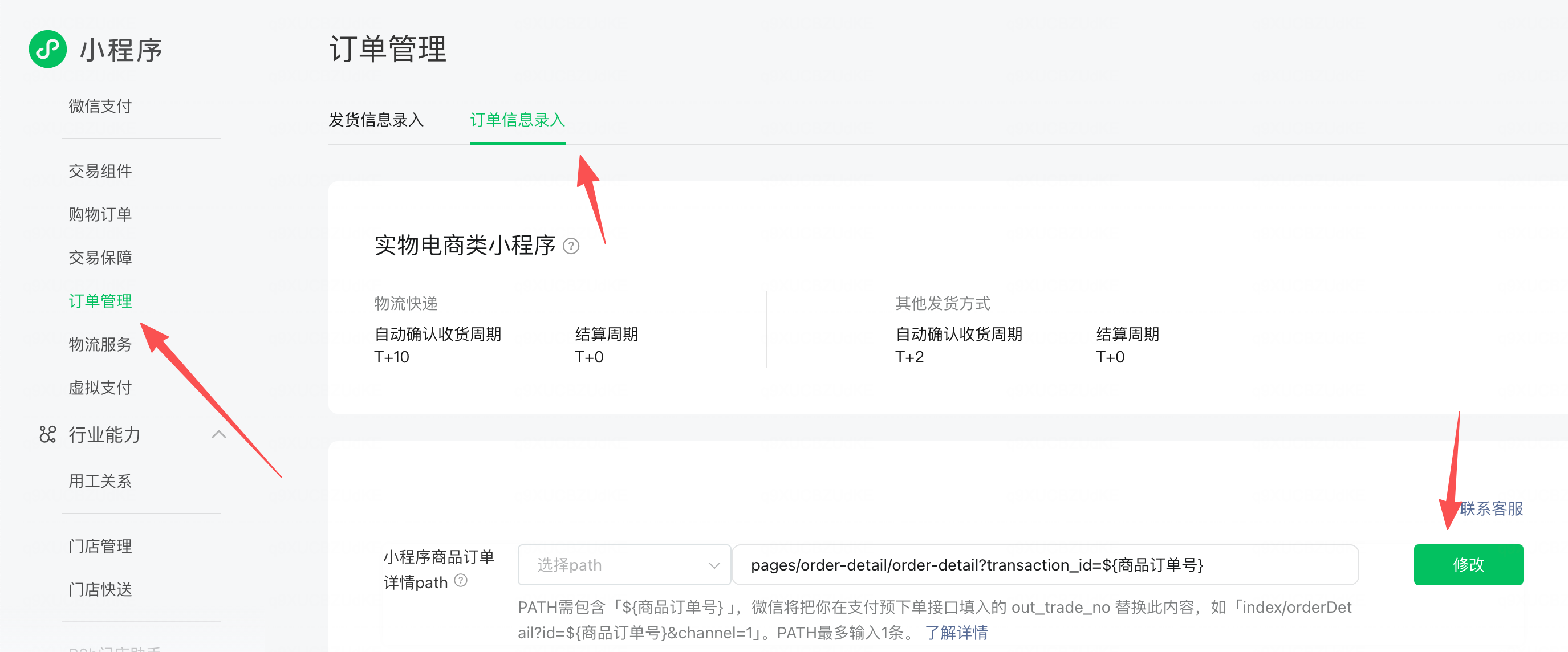Open 购物订单 sidebar item
The image size is (1568, 652).
(x=100, y=215)
